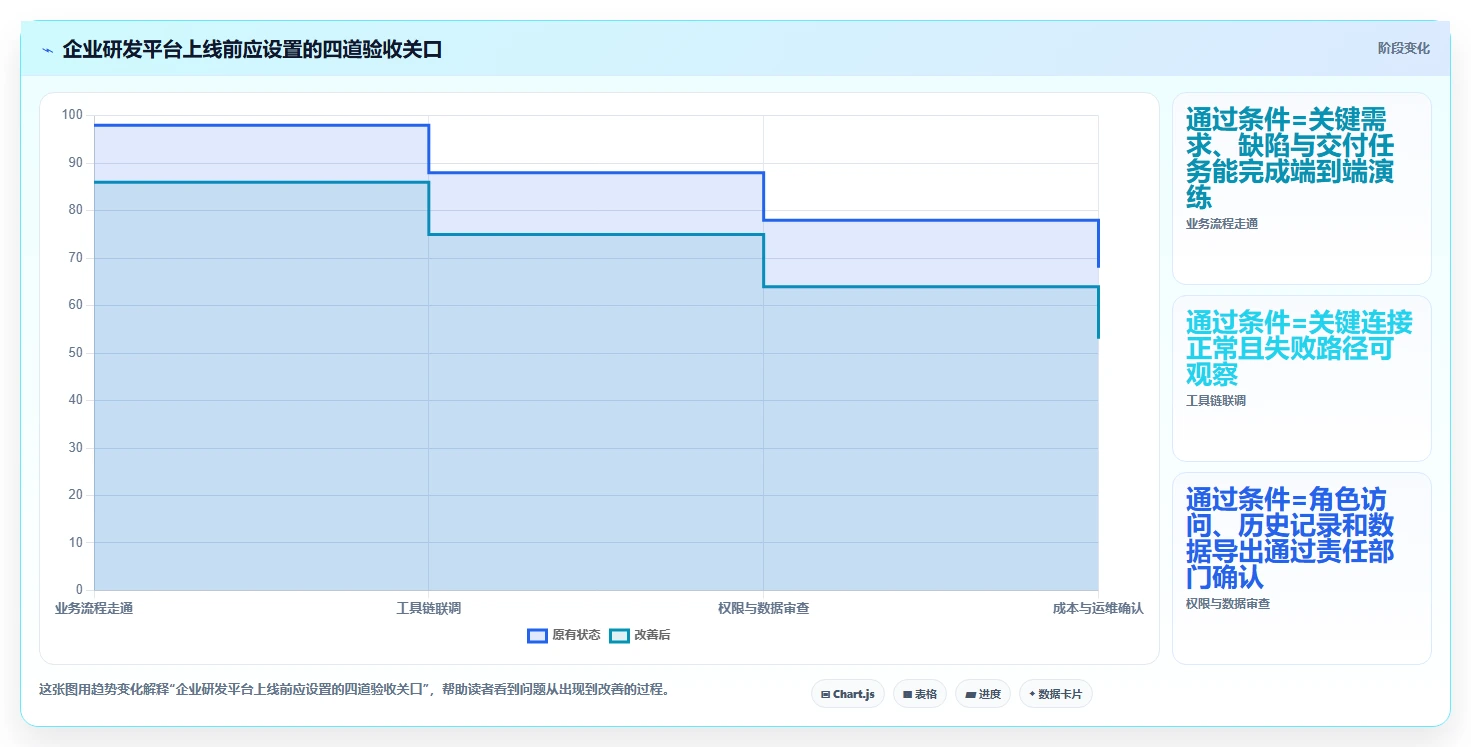Click y-axis value 50
The height and width of the screenshot is (747, 1471).
(76, 353)
